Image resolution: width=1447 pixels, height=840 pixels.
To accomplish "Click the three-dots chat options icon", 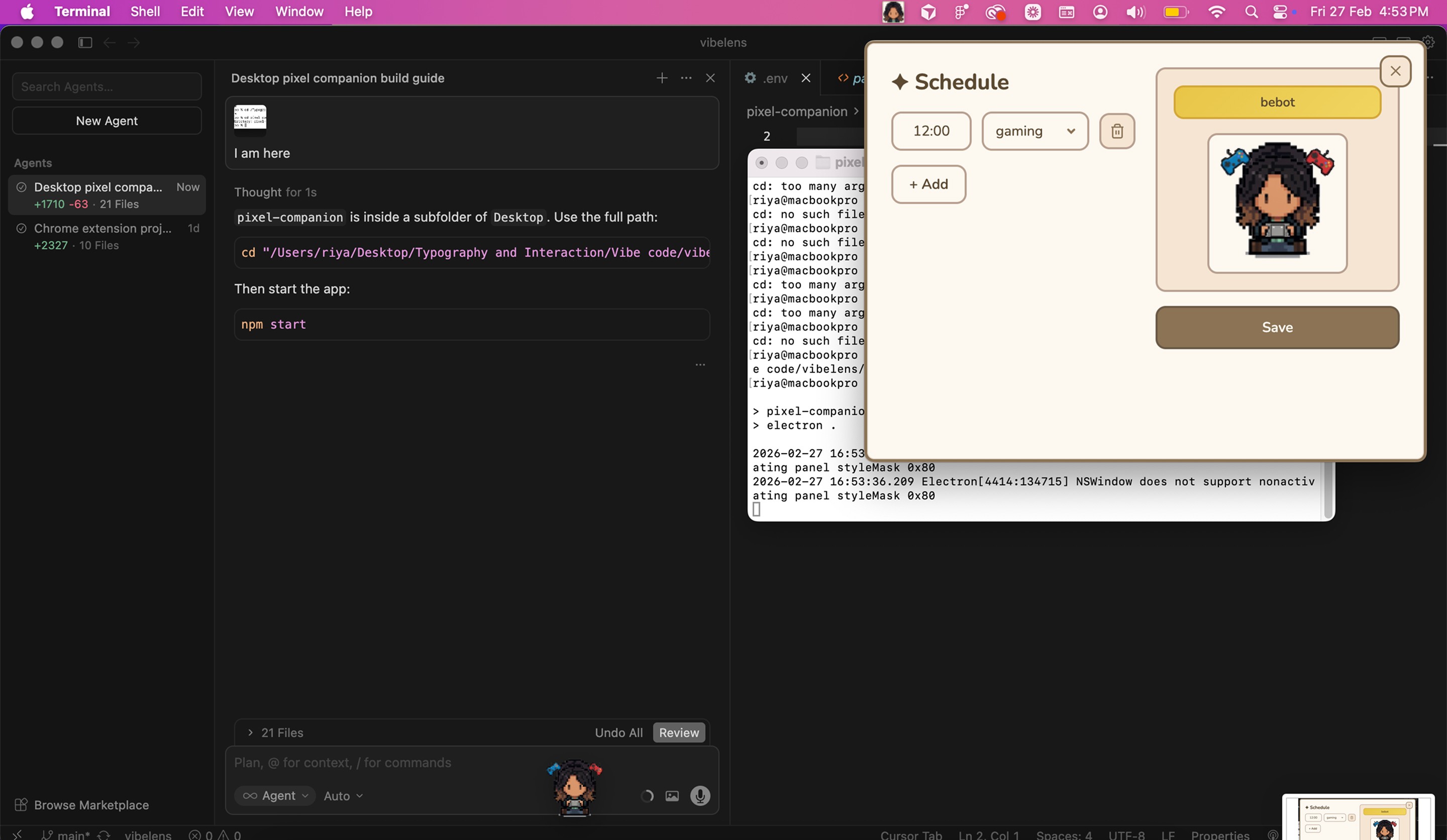I will [686, 78].
